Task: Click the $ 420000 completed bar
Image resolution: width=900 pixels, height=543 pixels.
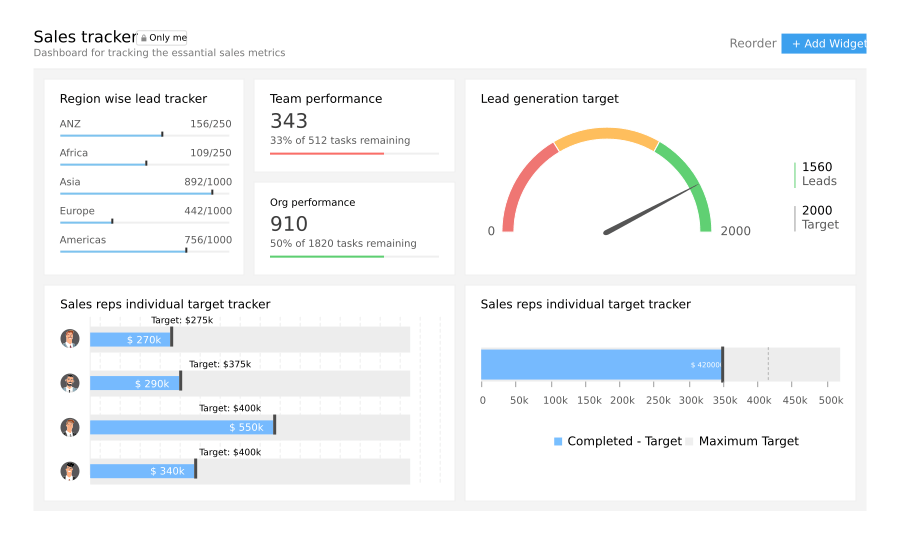Action: click(x=602, y=364)
